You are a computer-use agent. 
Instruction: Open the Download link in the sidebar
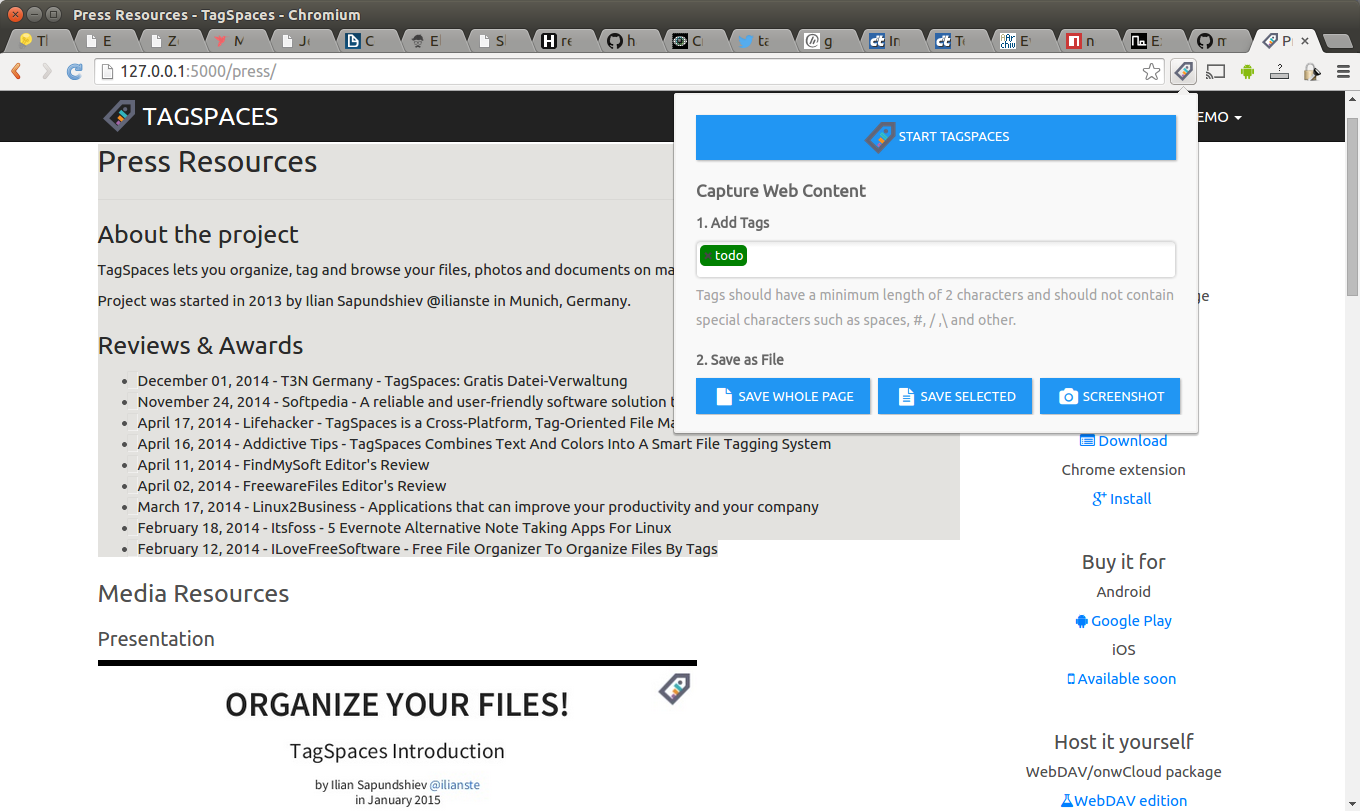click(1123, 441)
